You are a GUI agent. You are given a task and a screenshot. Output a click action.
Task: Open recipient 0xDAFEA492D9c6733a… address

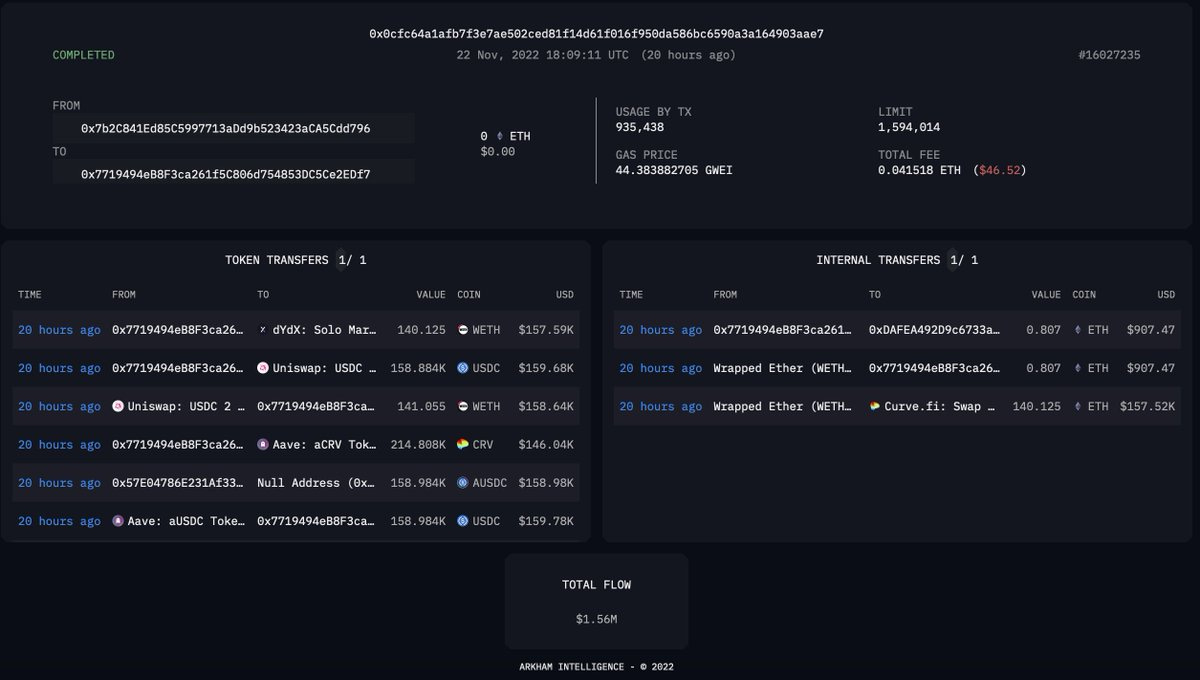(933, 330)
